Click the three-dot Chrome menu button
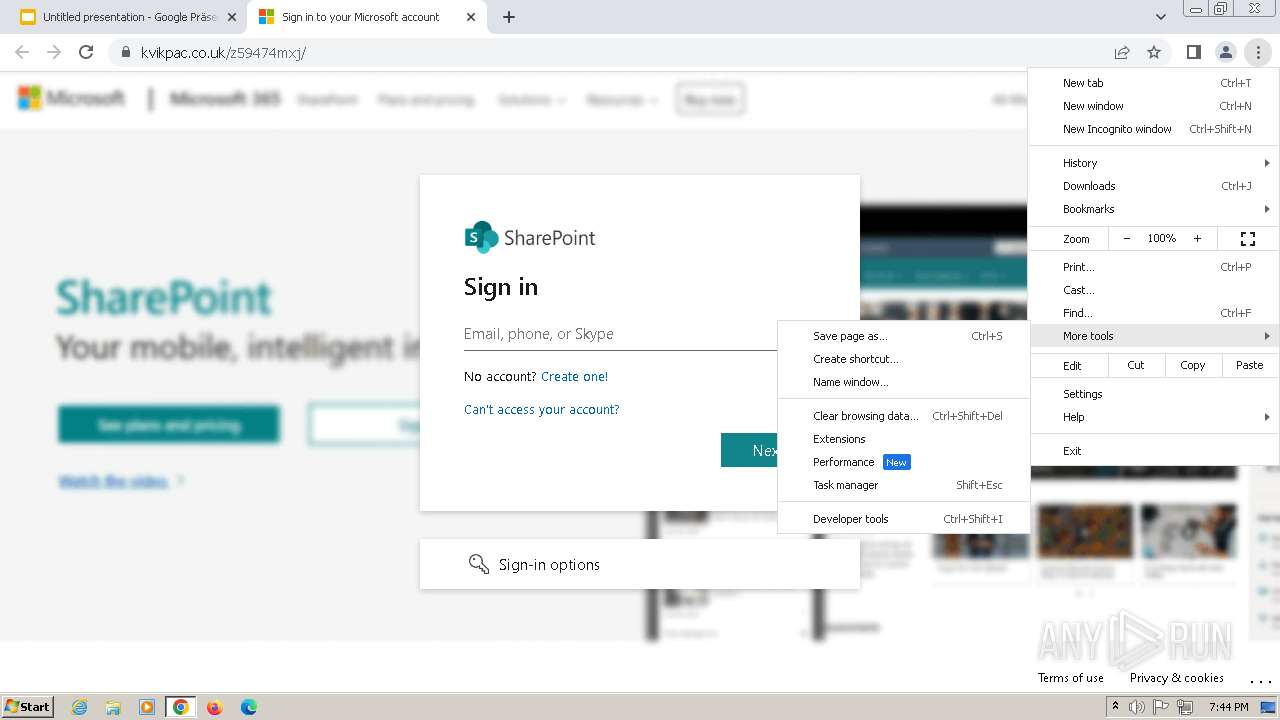Screen dimensions: 1280x720 coord(1257,52)
